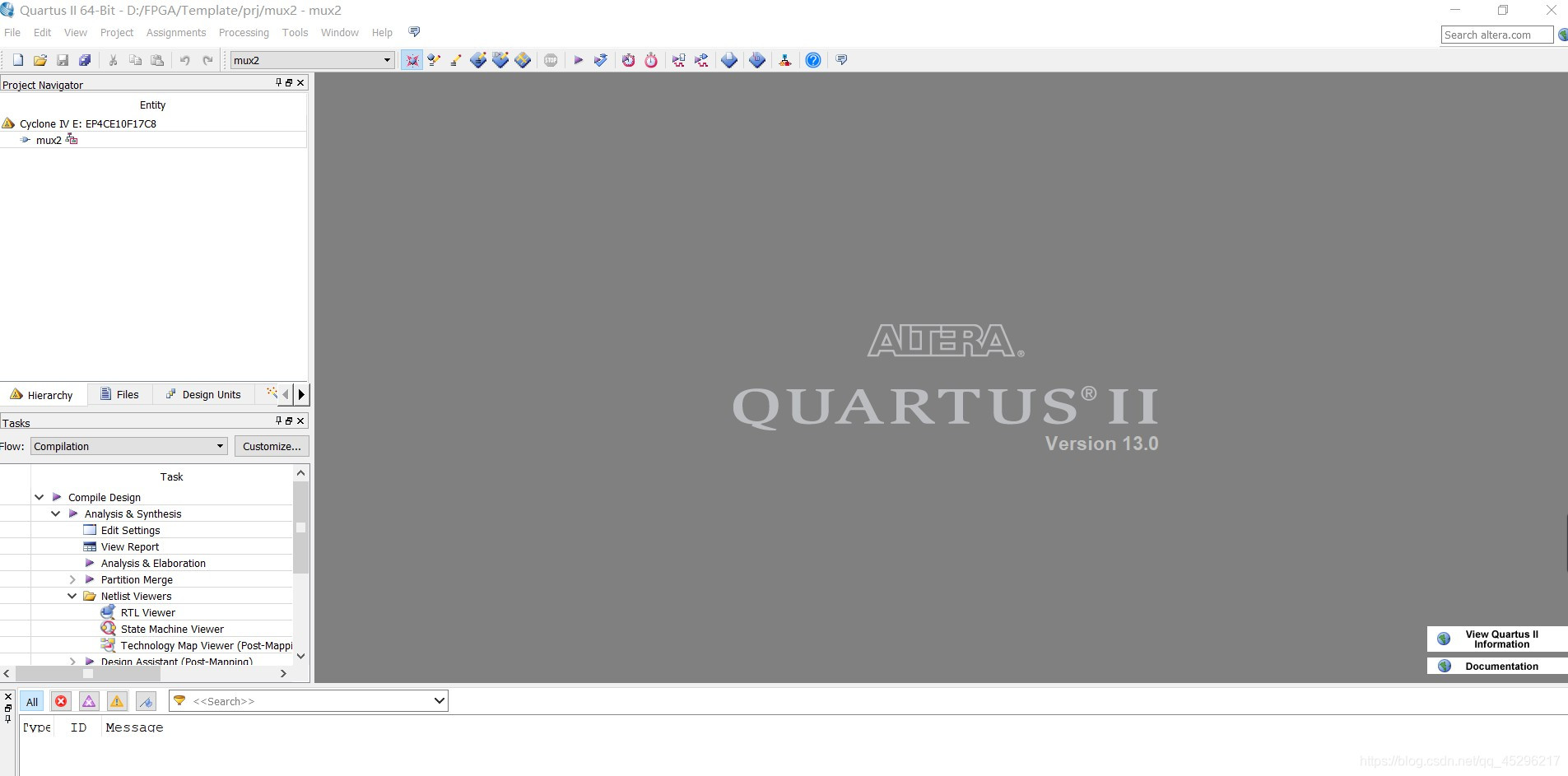Viewport: 1568px width, 776px height.
Task: Save the file with the floppy disk icon
Action: [63, 60]
